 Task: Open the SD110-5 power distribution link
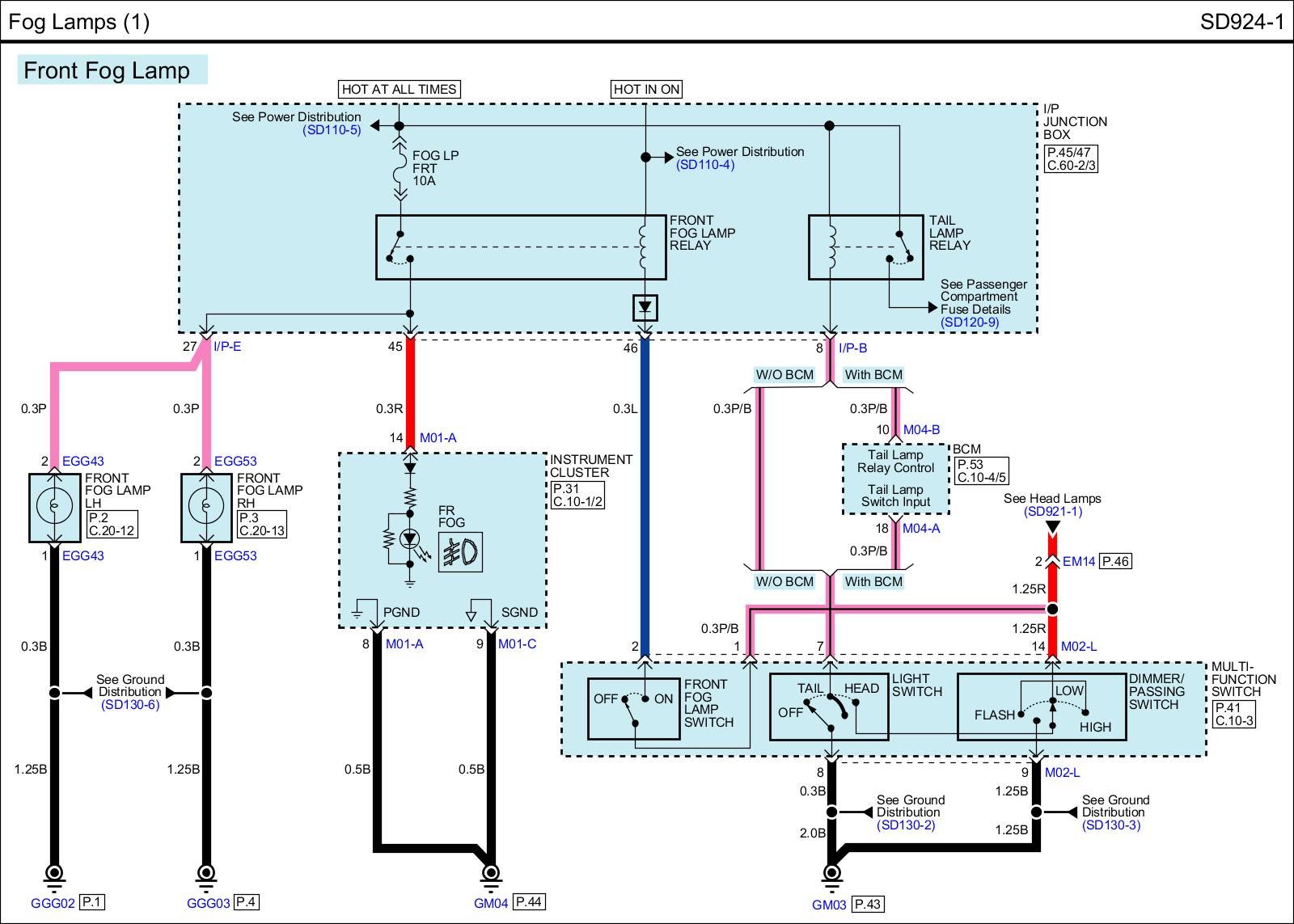pos(332,130)
